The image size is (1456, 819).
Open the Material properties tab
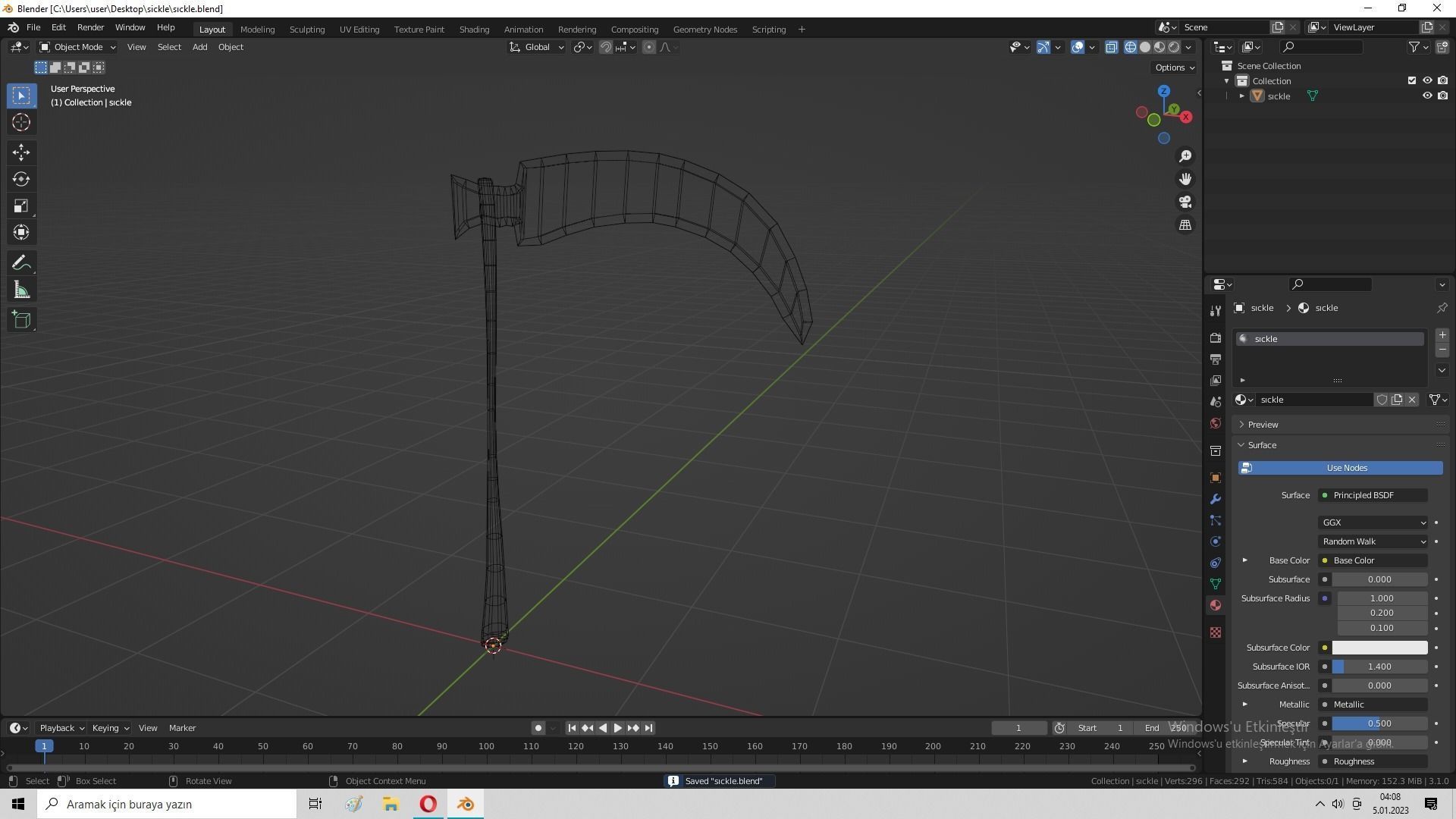pos(1216,605)
